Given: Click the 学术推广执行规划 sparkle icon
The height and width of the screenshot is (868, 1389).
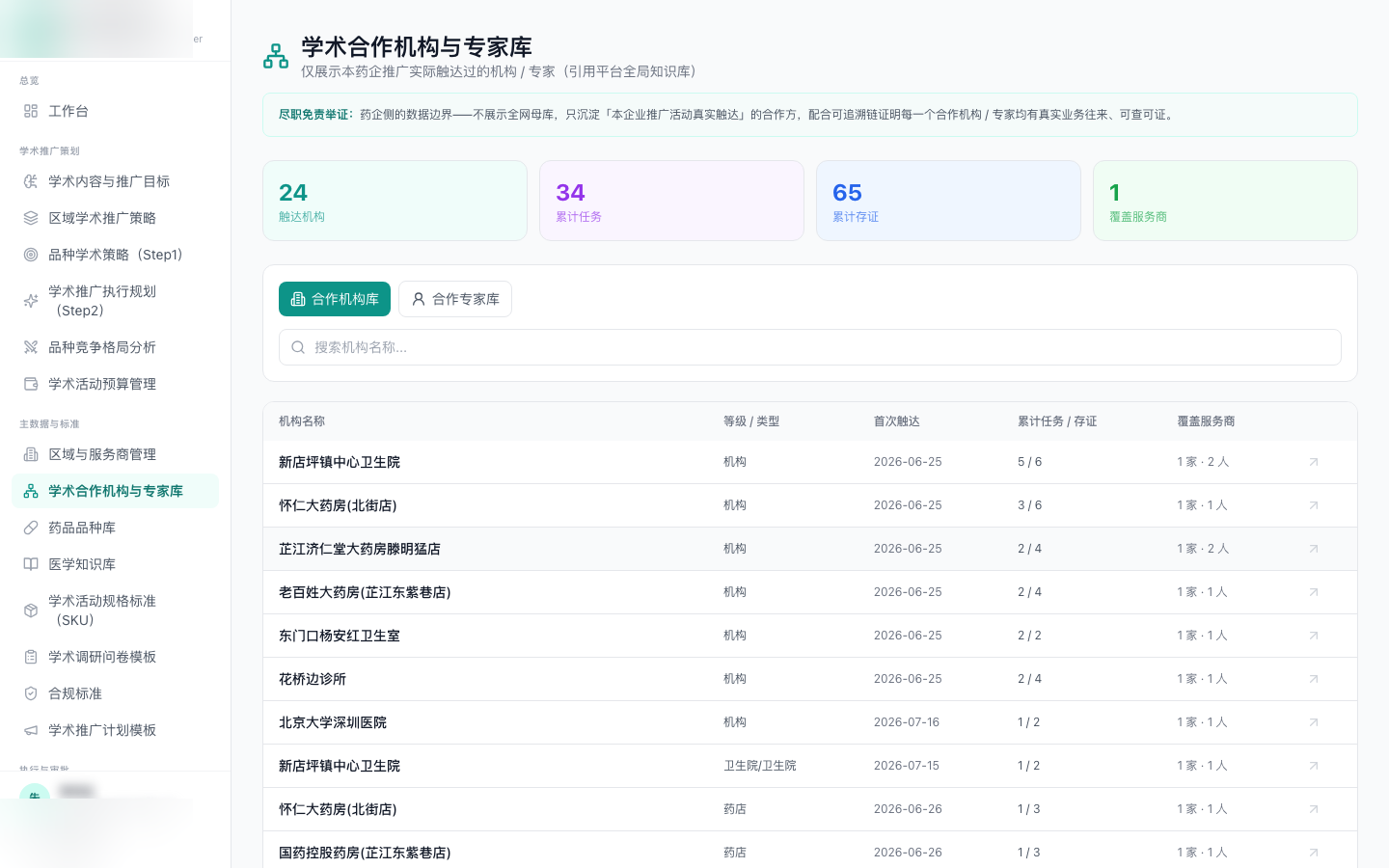Looking at the screenshot, I should (x=31, y=301).
